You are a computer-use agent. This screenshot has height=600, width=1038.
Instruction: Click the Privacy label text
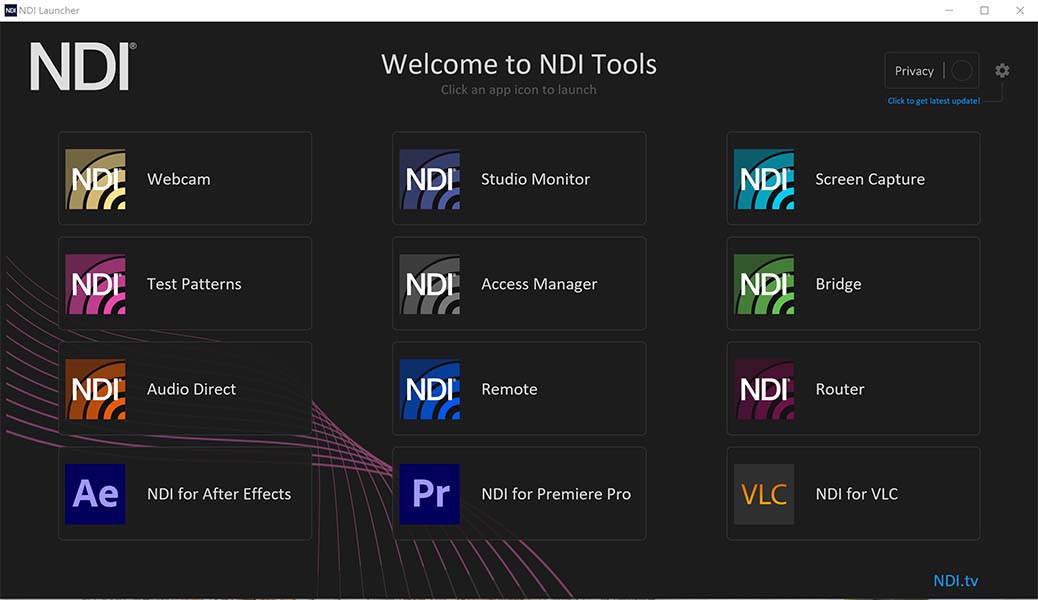click(x=914, y=71)
